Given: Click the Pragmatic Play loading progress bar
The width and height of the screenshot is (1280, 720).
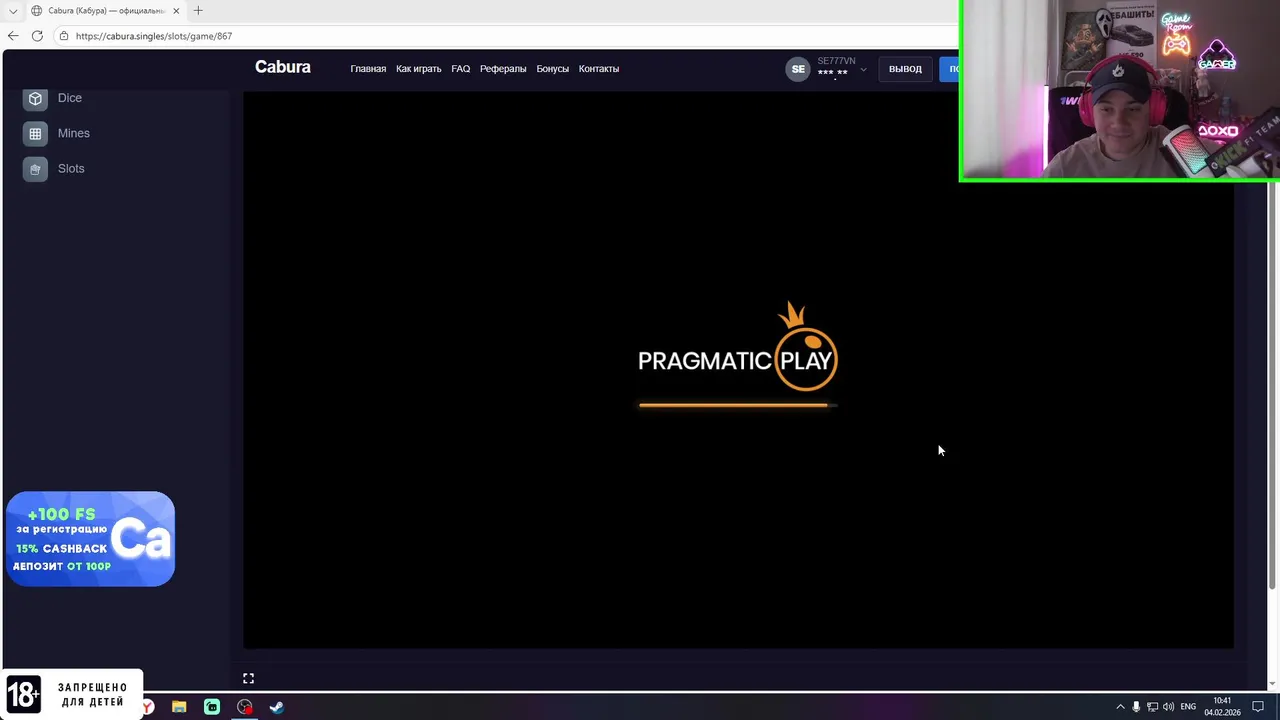Looking at the screenshot, I should 738,405.
